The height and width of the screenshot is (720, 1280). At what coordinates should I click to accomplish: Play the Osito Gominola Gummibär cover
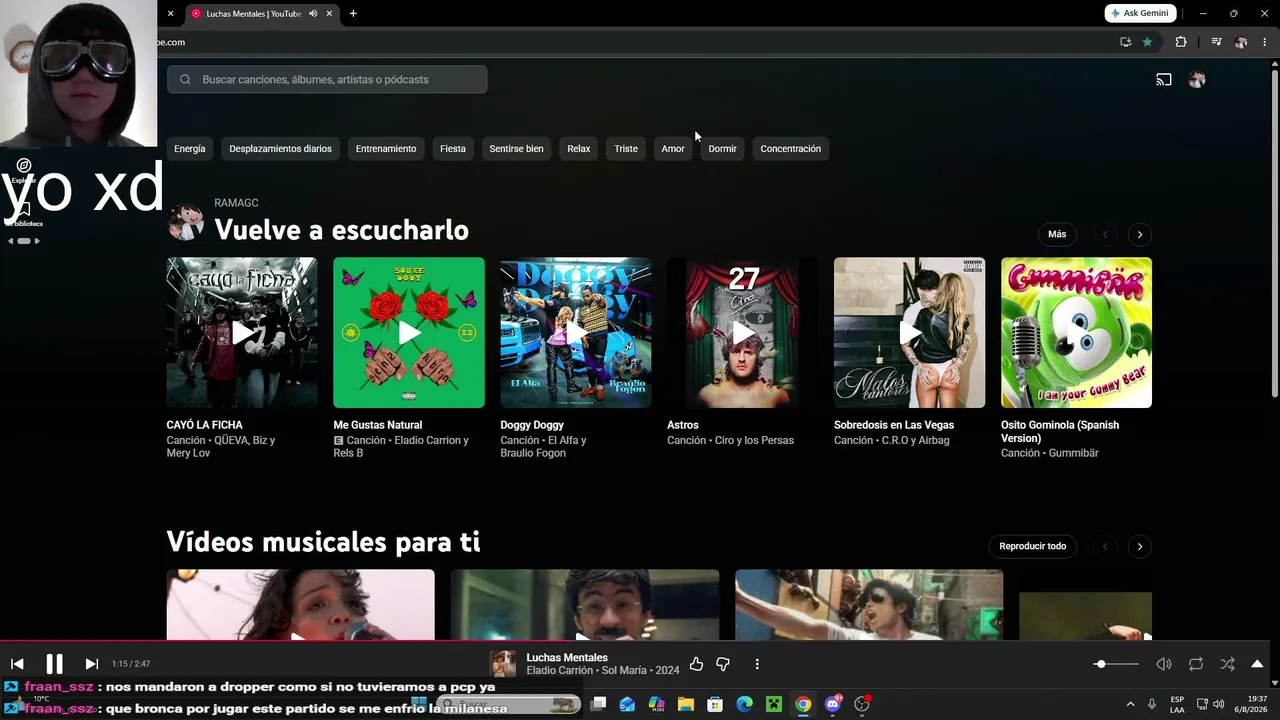[1077, 333]
